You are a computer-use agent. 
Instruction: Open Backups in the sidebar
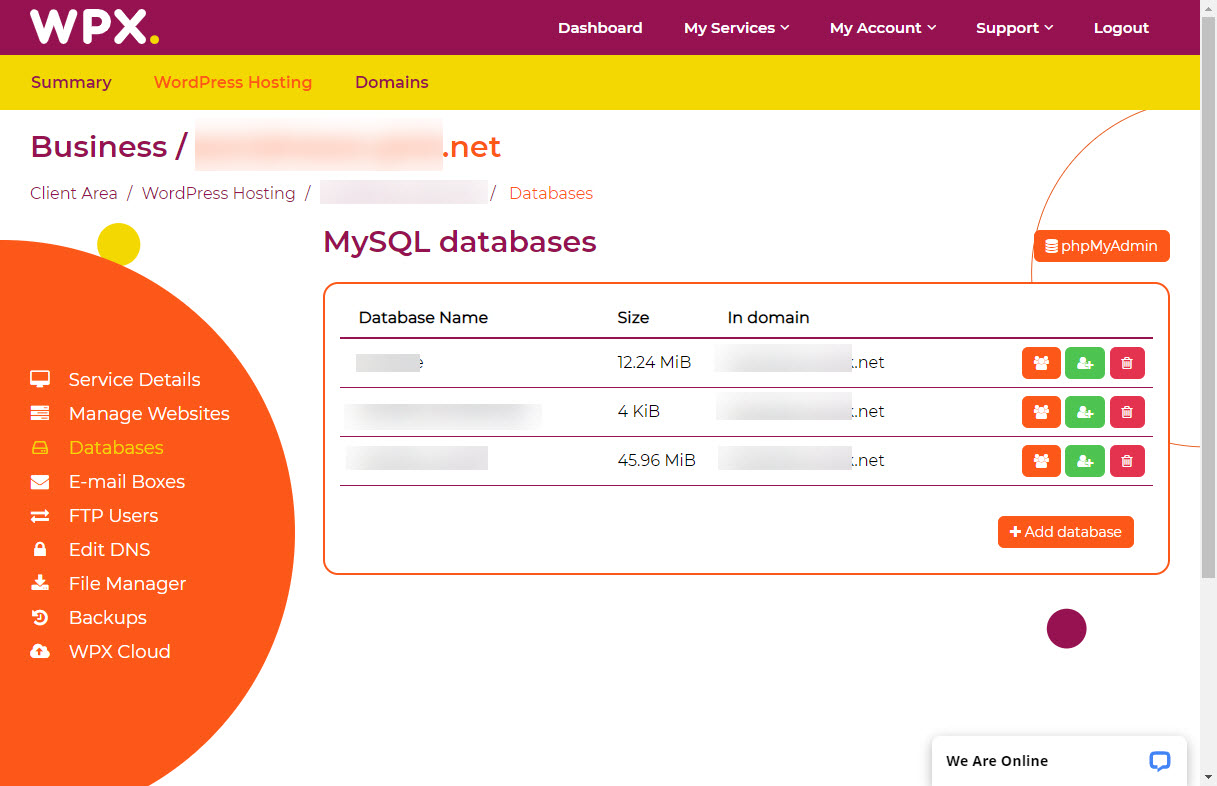108,617
